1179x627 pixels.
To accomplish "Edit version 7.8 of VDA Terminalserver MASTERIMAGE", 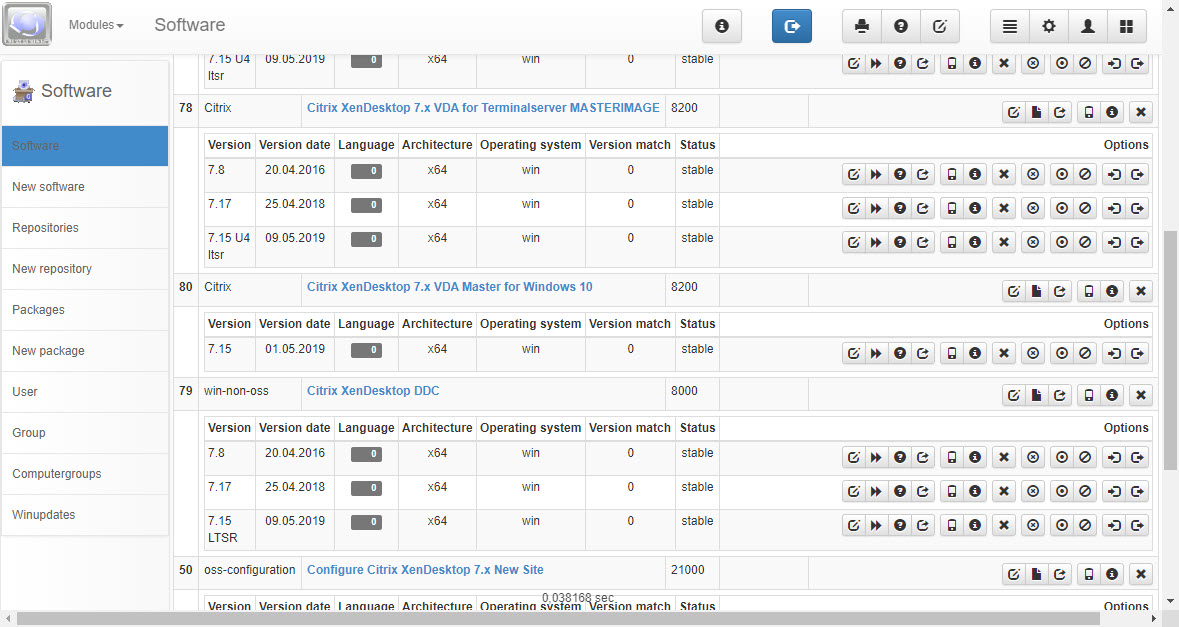I will coord(853,174).
